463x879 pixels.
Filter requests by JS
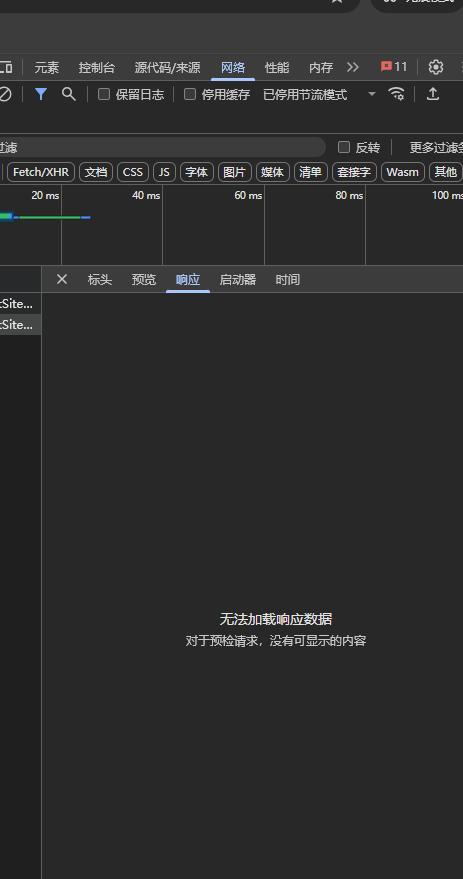point(164,172)
